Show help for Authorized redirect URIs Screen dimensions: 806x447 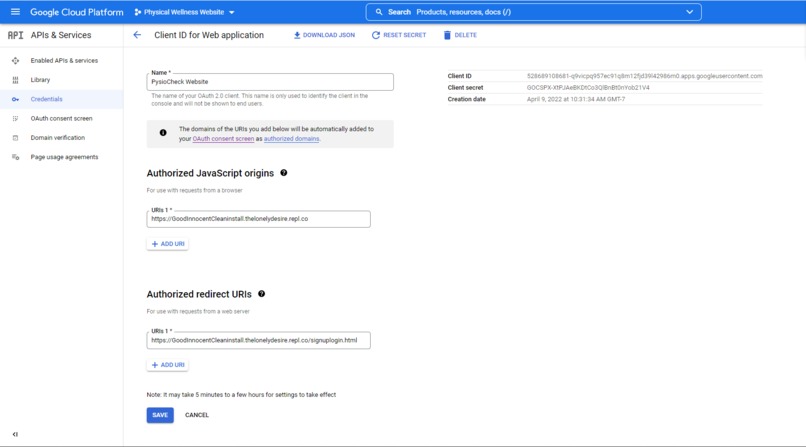point(262,294)
